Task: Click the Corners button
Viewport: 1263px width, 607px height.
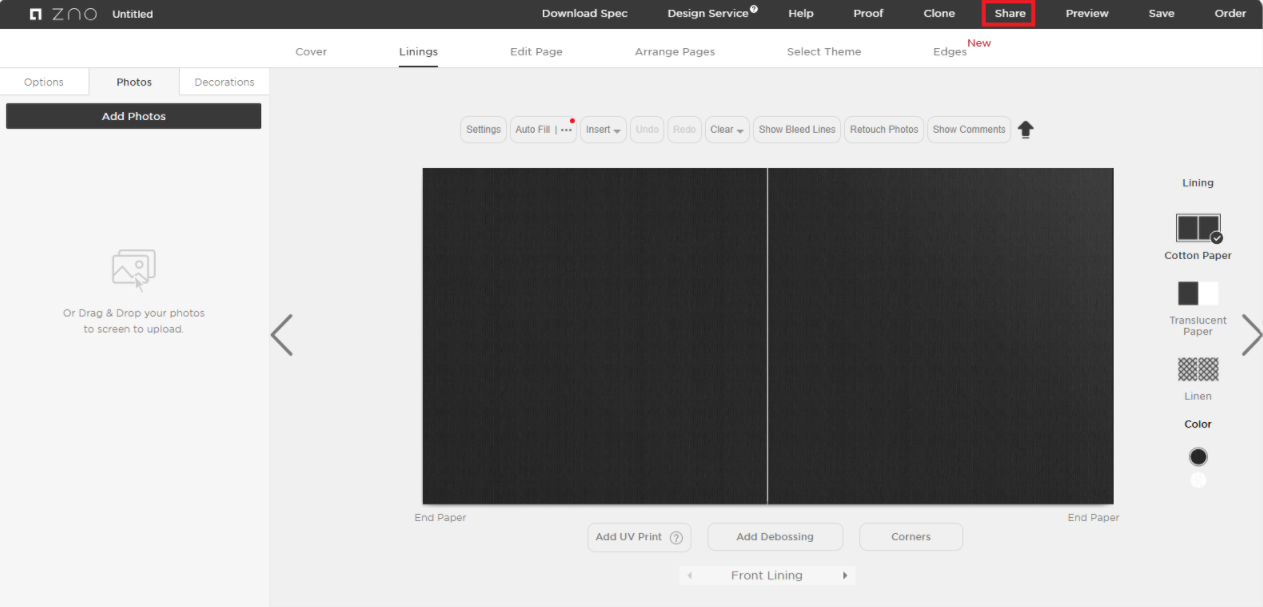Action: [x=911, y=537]
